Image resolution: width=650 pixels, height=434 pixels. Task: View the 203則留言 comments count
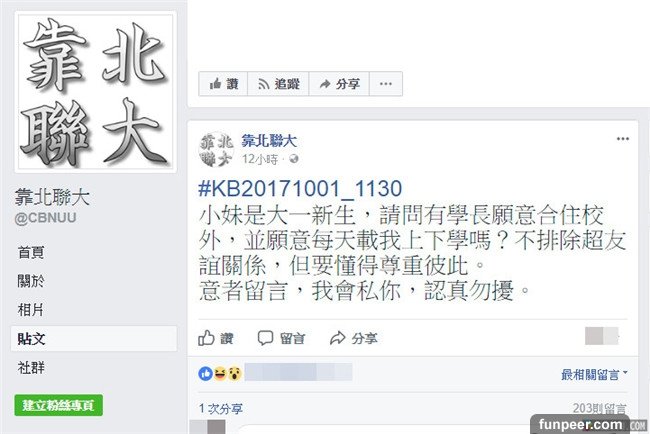[x=599, y=409]
